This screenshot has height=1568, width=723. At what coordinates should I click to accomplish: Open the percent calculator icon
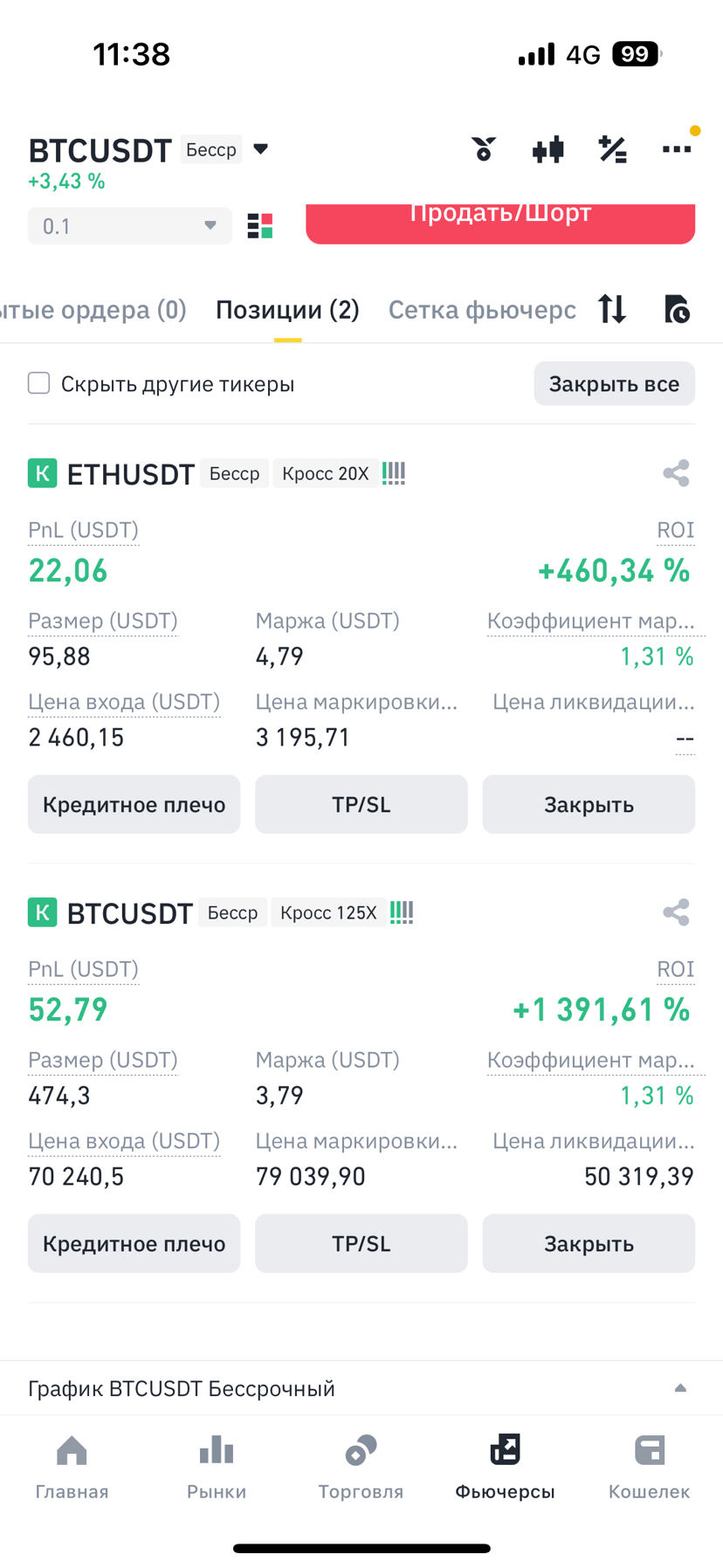[x=612, y=150]
